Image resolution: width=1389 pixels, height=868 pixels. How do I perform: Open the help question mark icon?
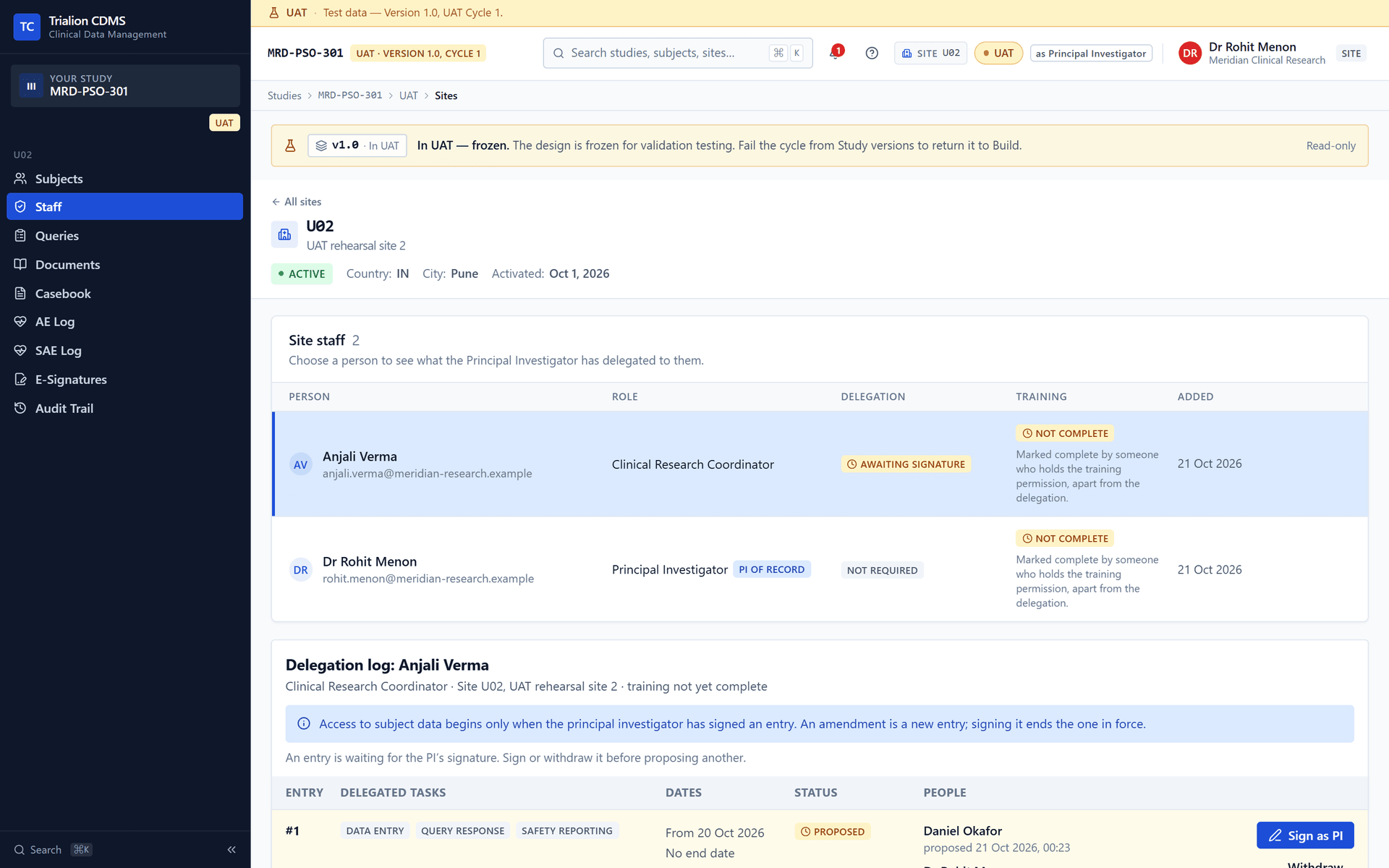click(x=872, y=53)
